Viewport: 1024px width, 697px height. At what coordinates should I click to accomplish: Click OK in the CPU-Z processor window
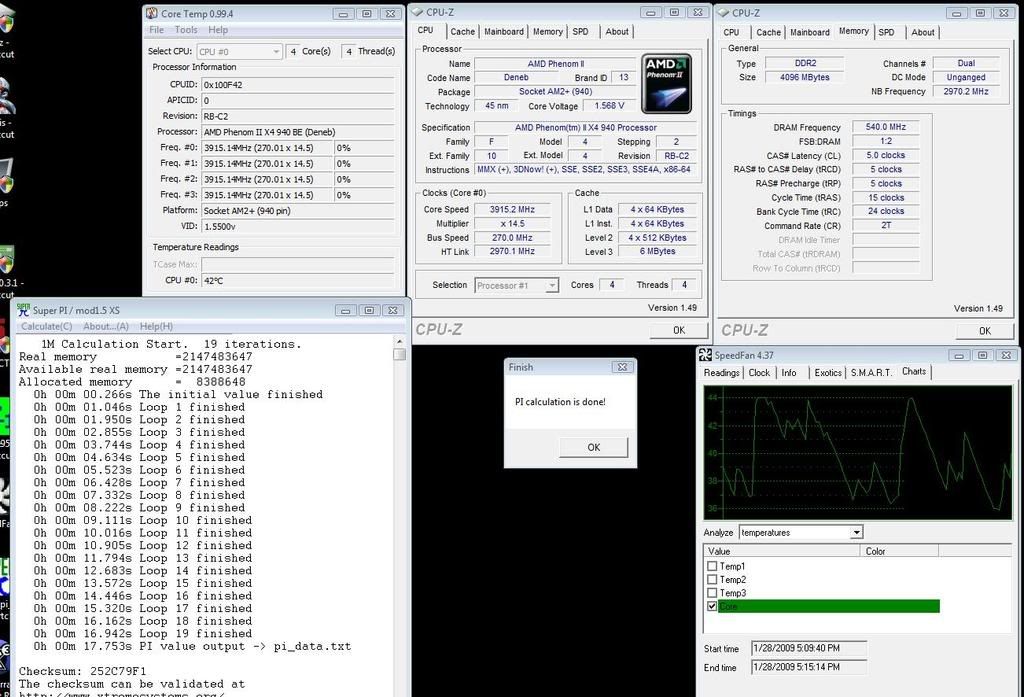(x=679, y=331)
